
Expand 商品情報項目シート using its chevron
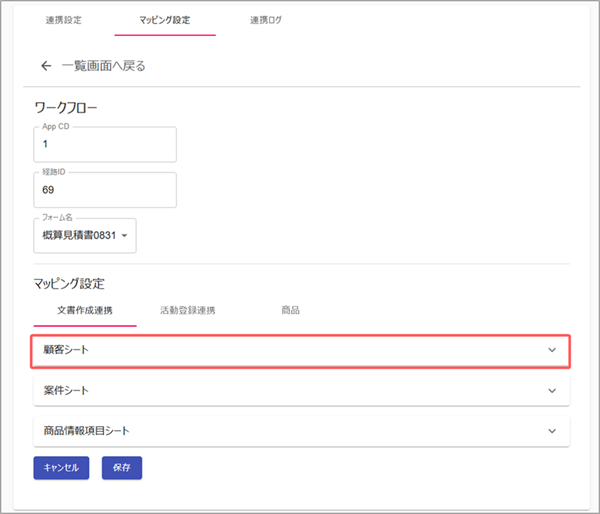coord(551,431)
